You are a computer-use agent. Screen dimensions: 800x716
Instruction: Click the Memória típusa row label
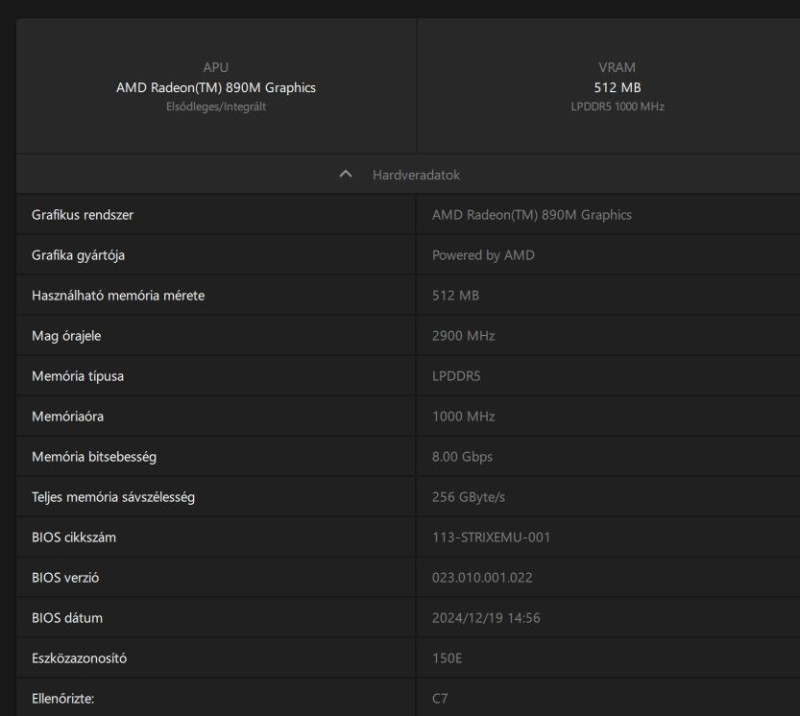tap(78, 376)
